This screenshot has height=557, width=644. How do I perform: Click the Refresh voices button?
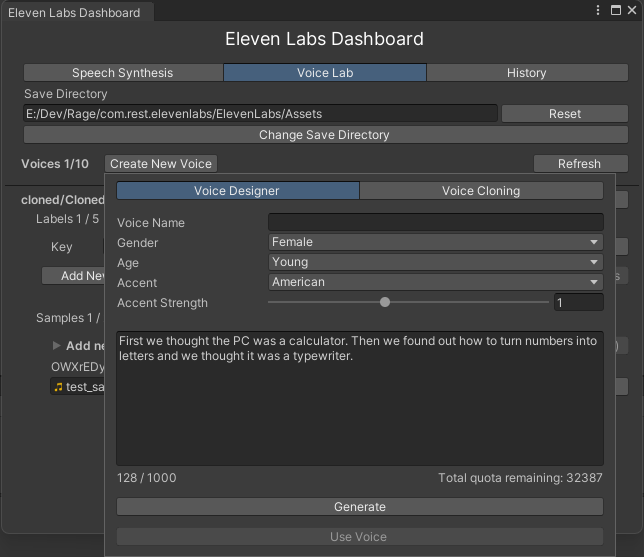(579, 164)
